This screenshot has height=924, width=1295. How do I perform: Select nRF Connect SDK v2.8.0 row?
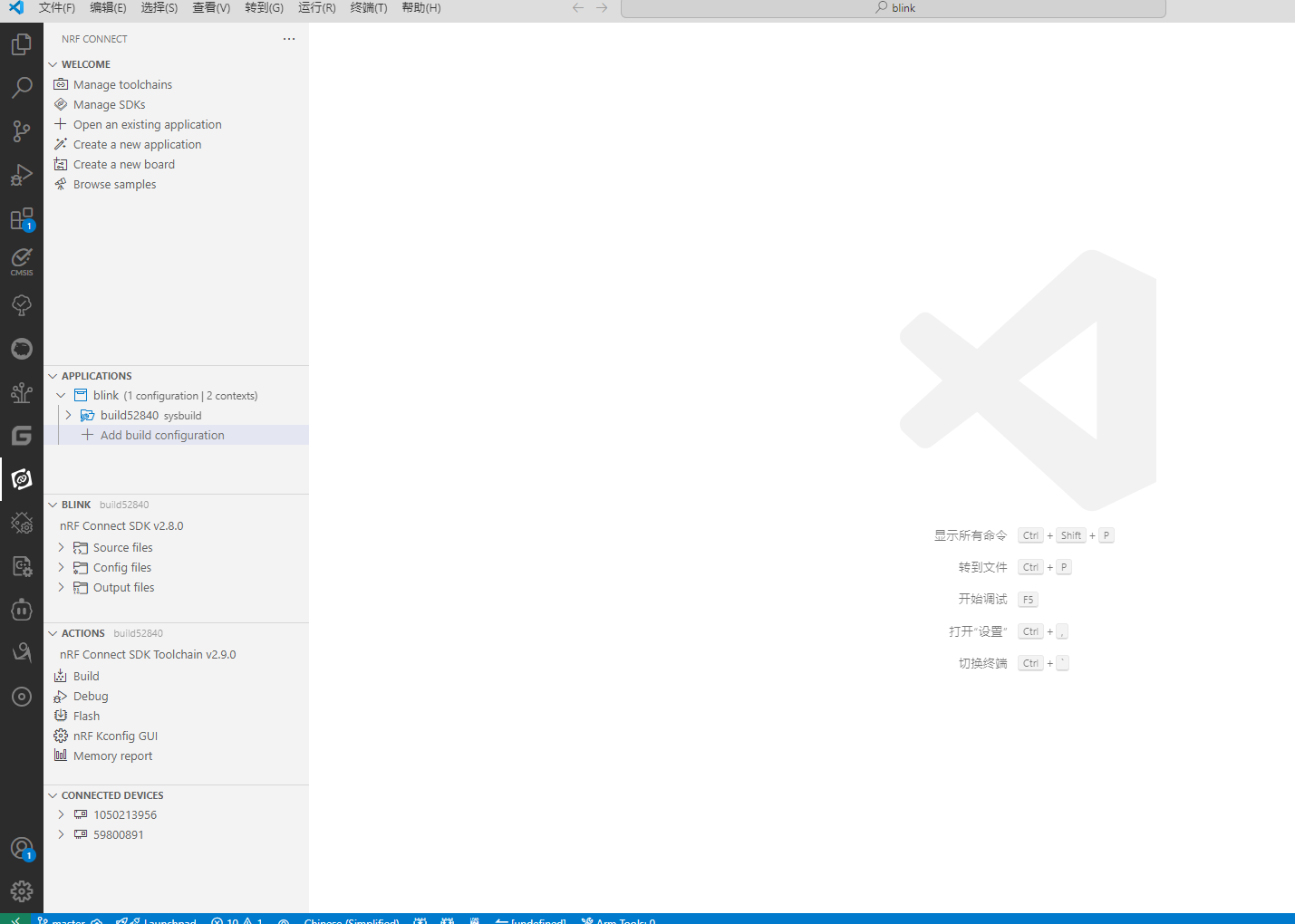(x=176, y=525)
